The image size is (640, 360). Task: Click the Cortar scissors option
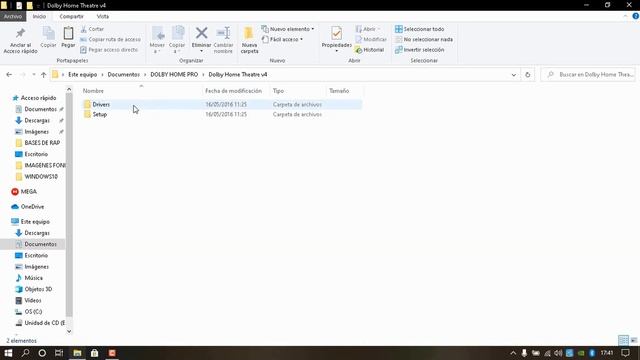pyautogui.click(x=92, y=29)
